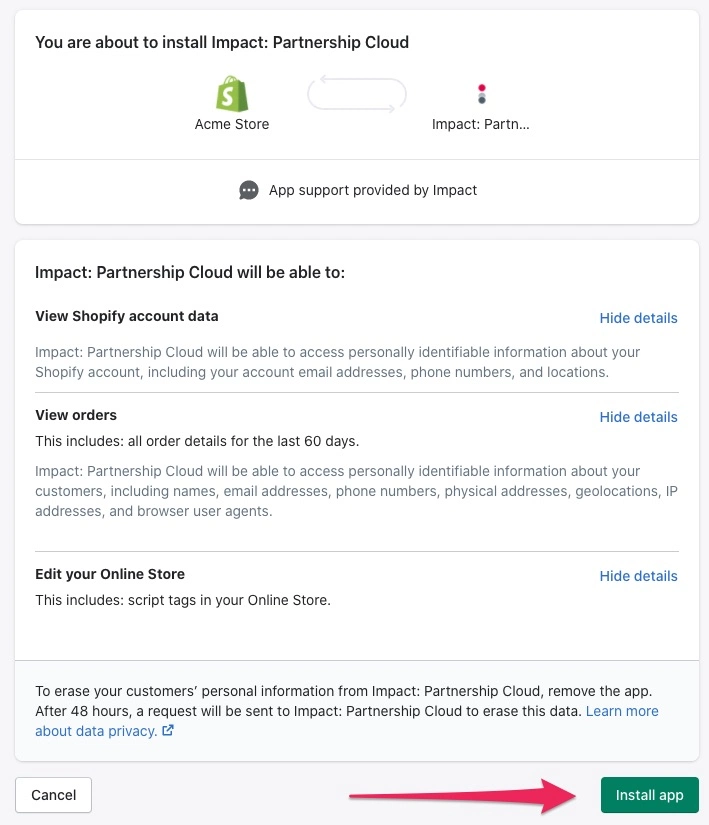Click the App support provided by Impact text
The height and width of the screenshot is (825, 709).
click(x=373, y=190)
